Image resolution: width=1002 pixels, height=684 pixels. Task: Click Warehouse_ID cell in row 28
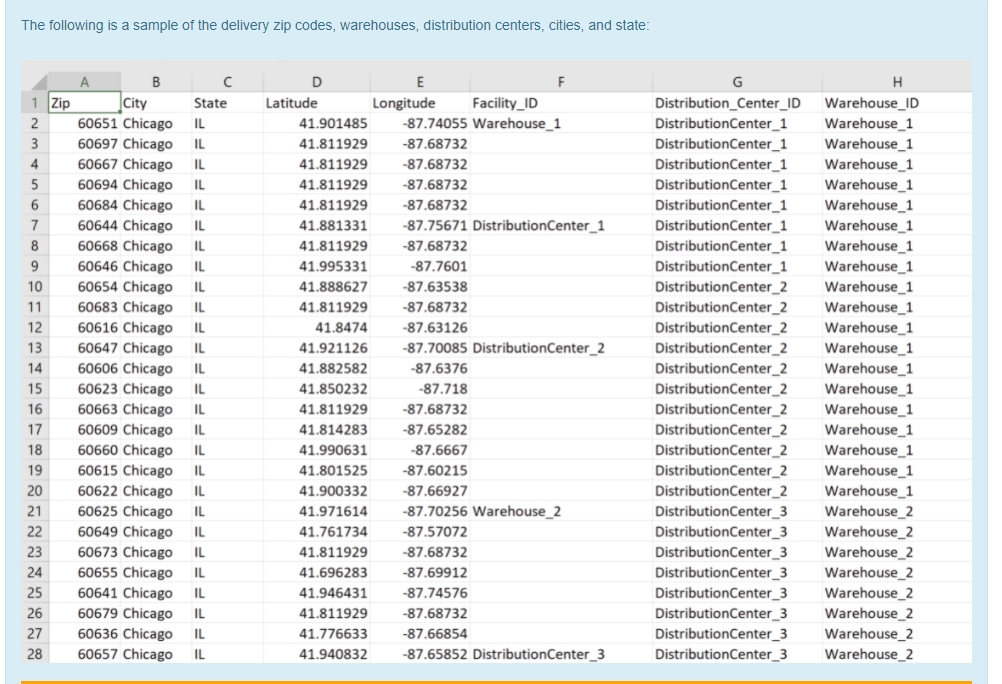(897, 654)
